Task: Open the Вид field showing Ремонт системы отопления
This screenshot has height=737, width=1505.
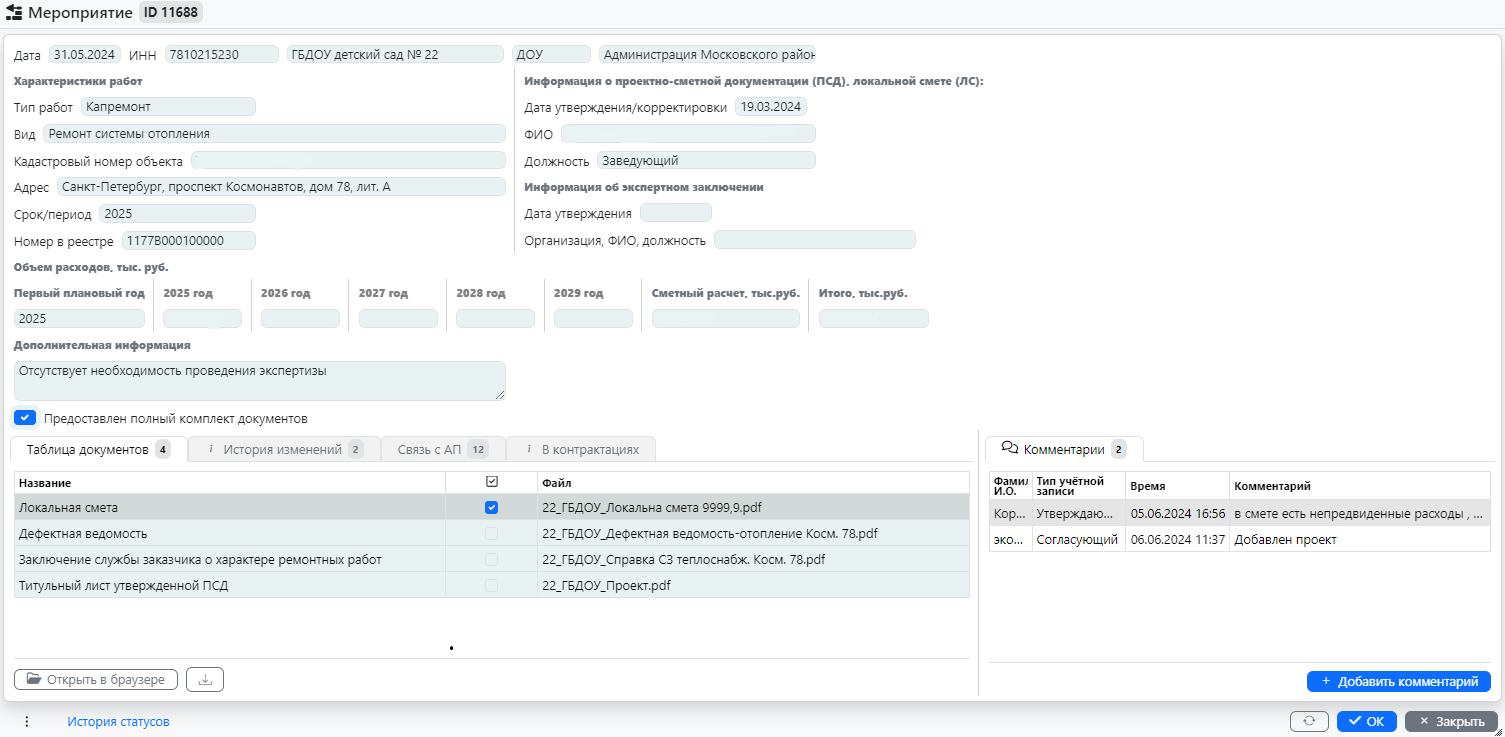Action: tap(274, 133)
